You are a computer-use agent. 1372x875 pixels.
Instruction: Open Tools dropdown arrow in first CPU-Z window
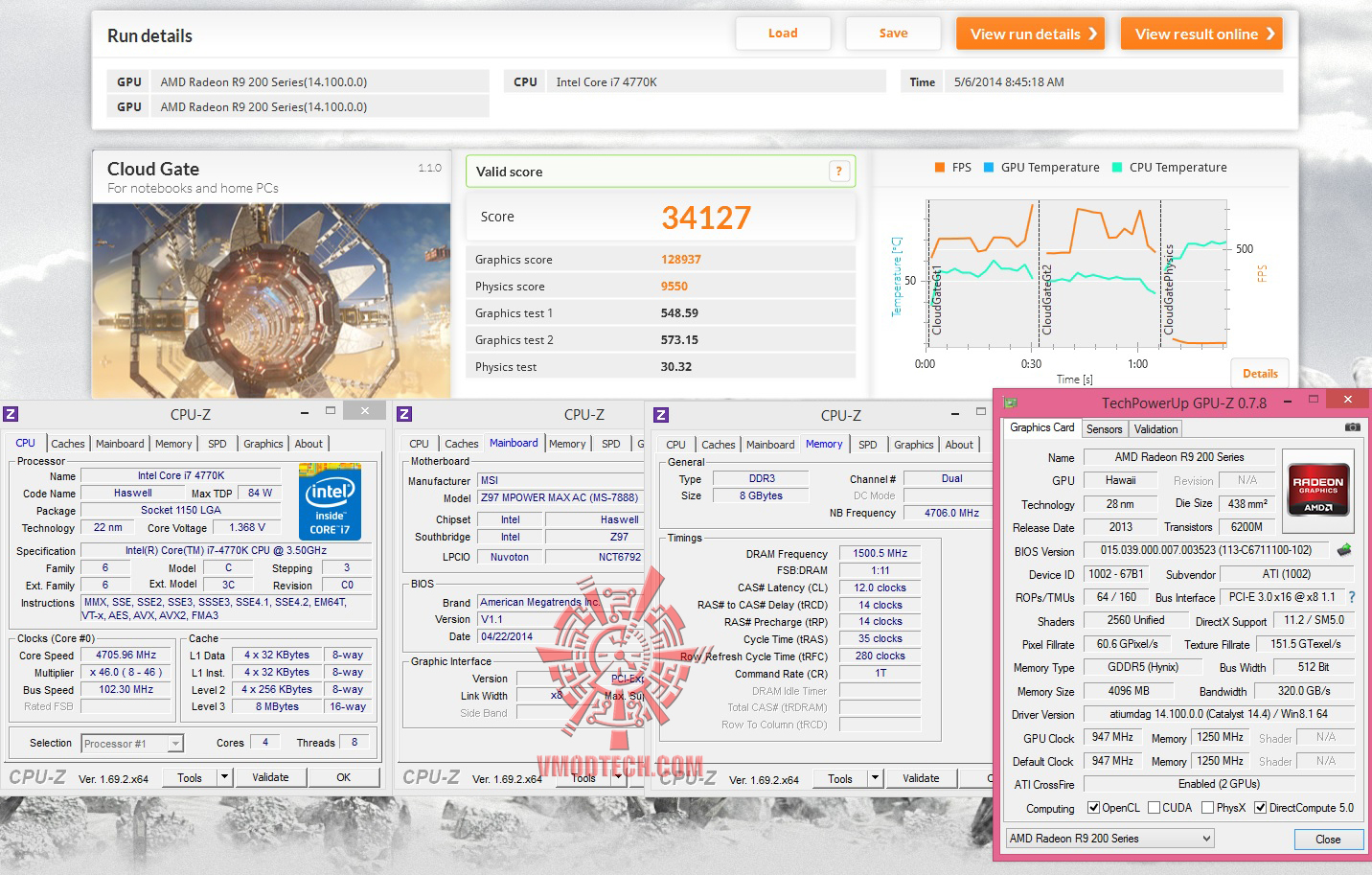[x=224, y=777]
